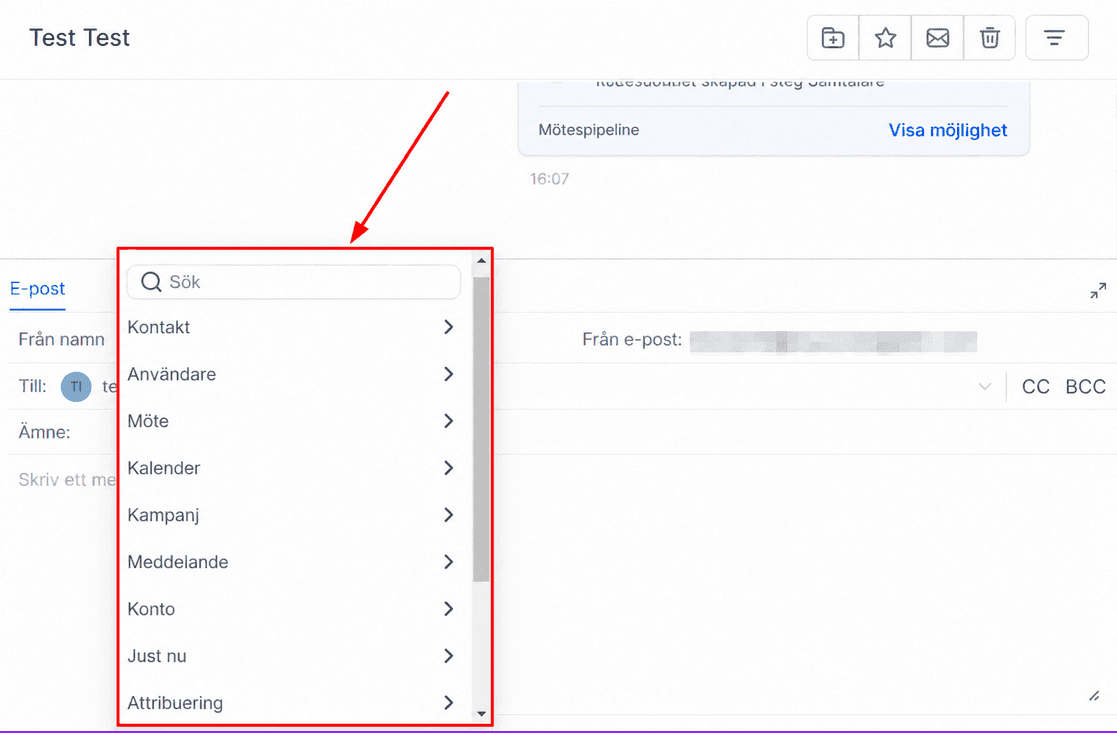1117x733 pixels.
Task: Open the Möte variables menu item
Action: [292, 421]
